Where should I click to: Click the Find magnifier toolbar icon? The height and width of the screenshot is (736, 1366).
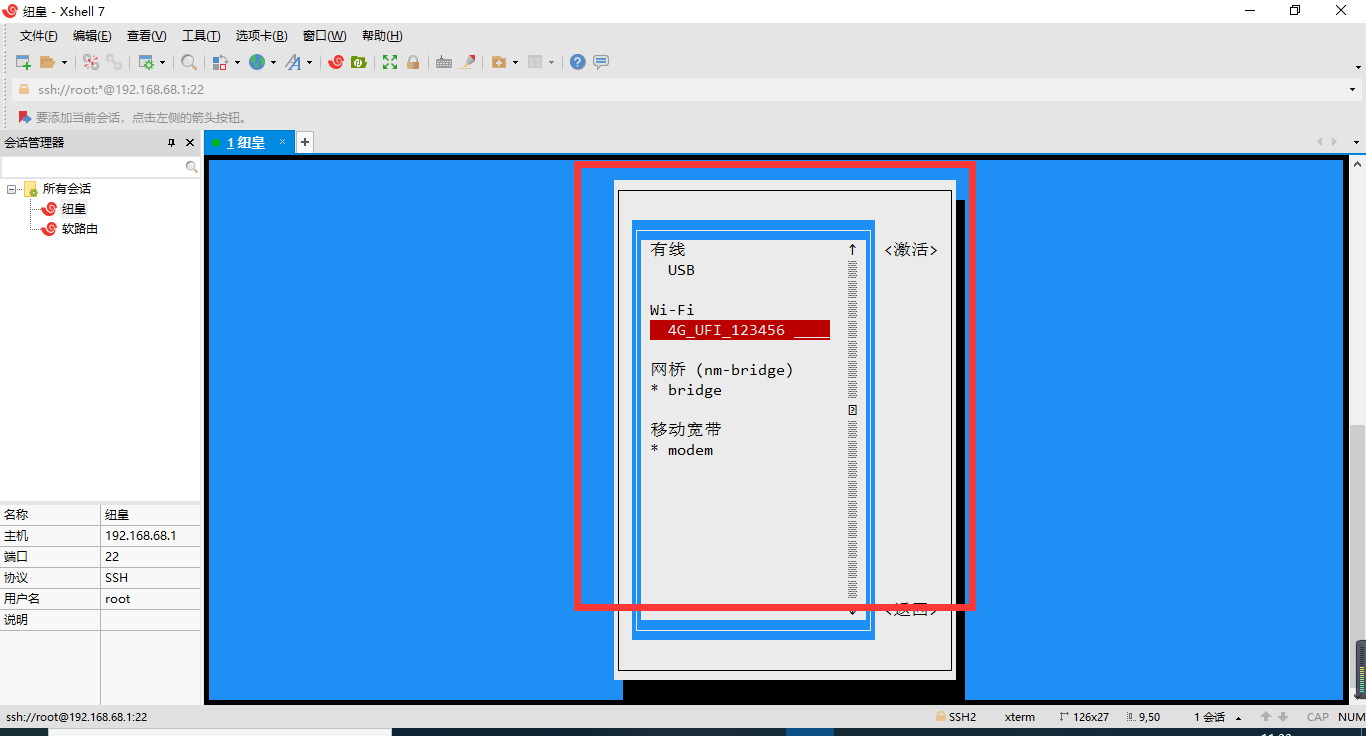point(189,62)
